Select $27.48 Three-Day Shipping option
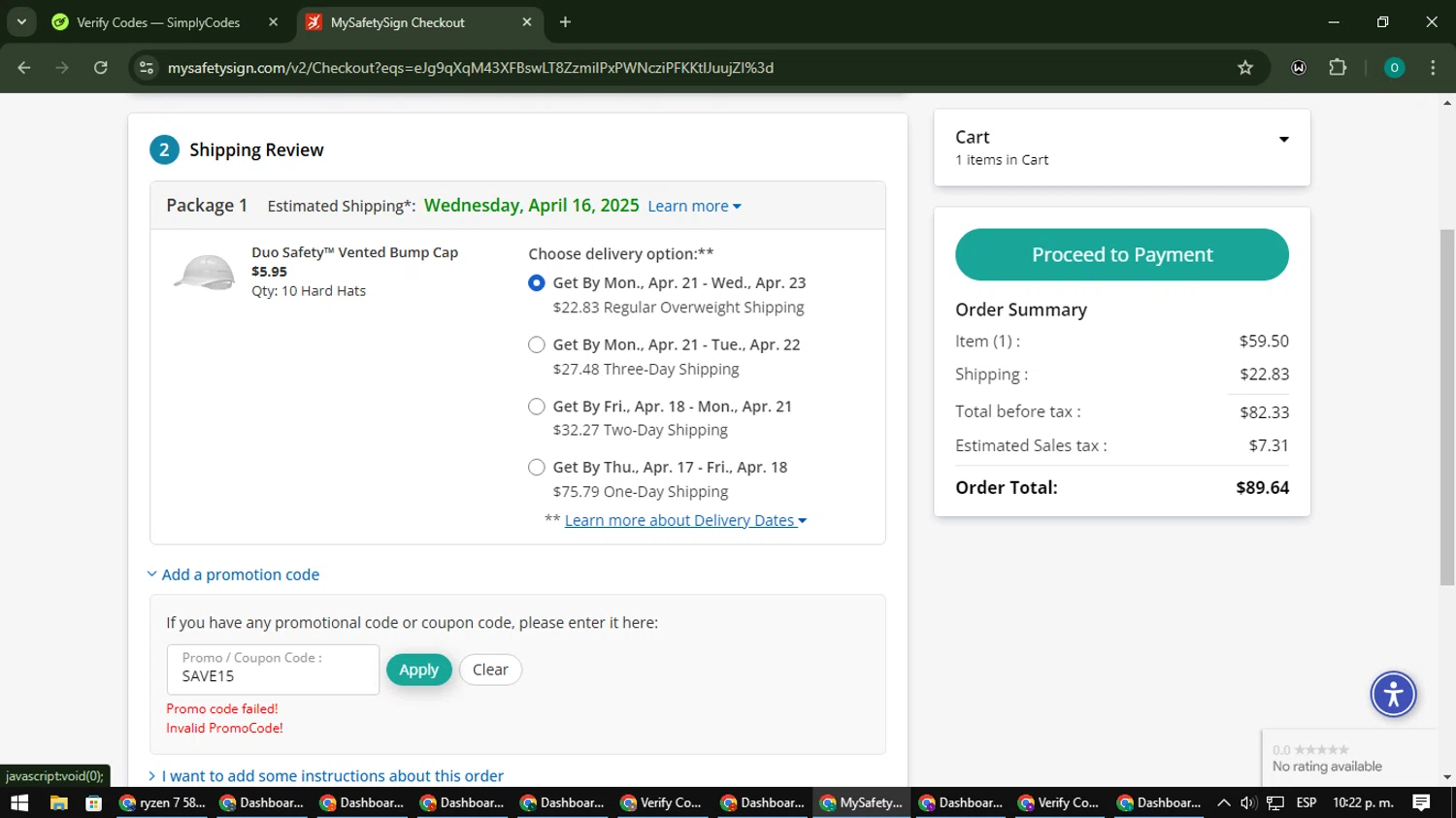1456x818 pixels. [x=537, y=344]
